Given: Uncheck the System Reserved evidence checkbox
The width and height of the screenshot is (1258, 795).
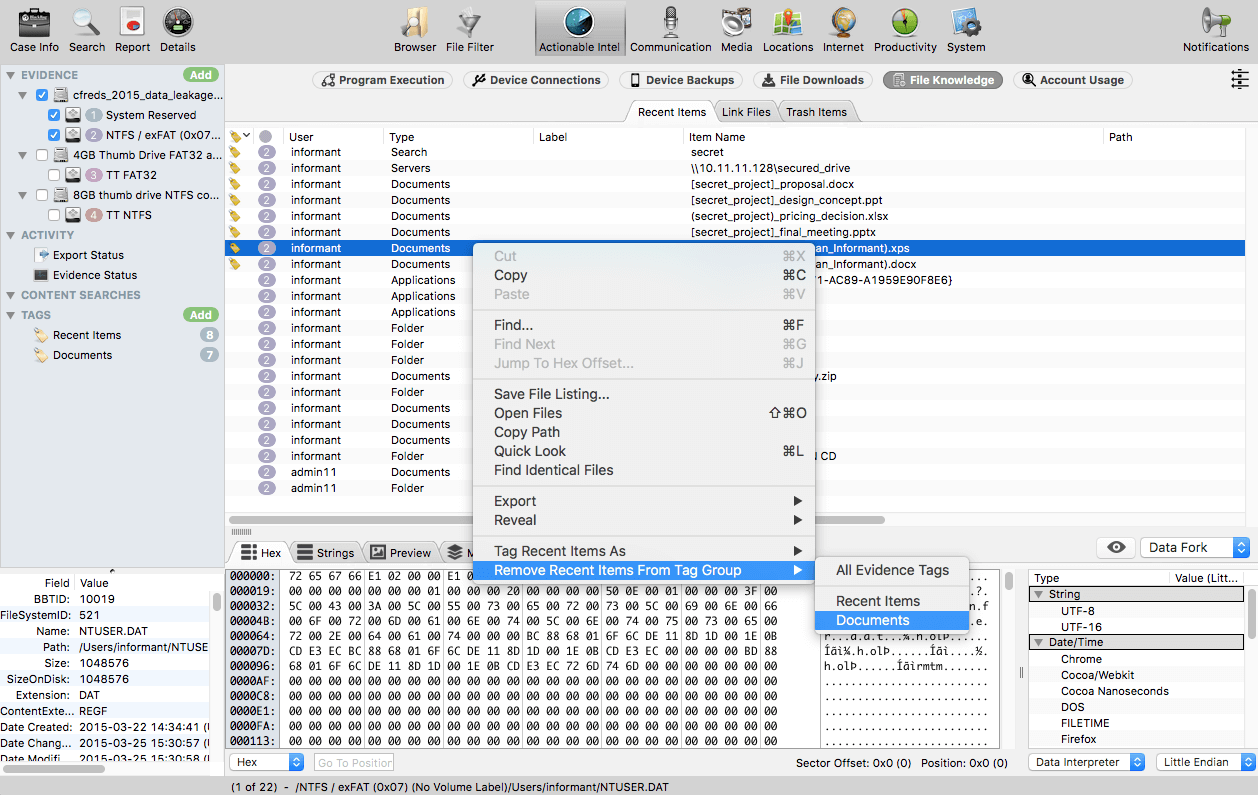Looking at the screenshot, I should point(53,114).
